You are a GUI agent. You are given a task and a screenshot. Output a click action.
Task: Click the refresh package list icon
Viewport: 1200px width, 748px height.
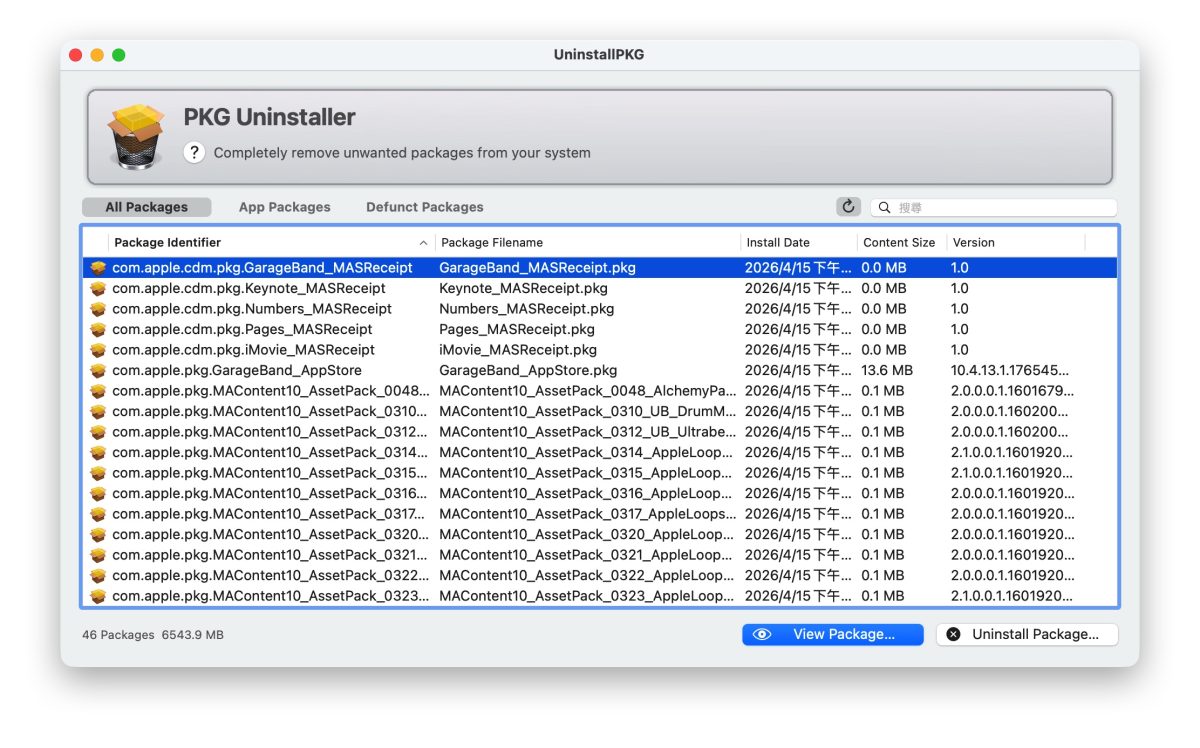point(848,207)
